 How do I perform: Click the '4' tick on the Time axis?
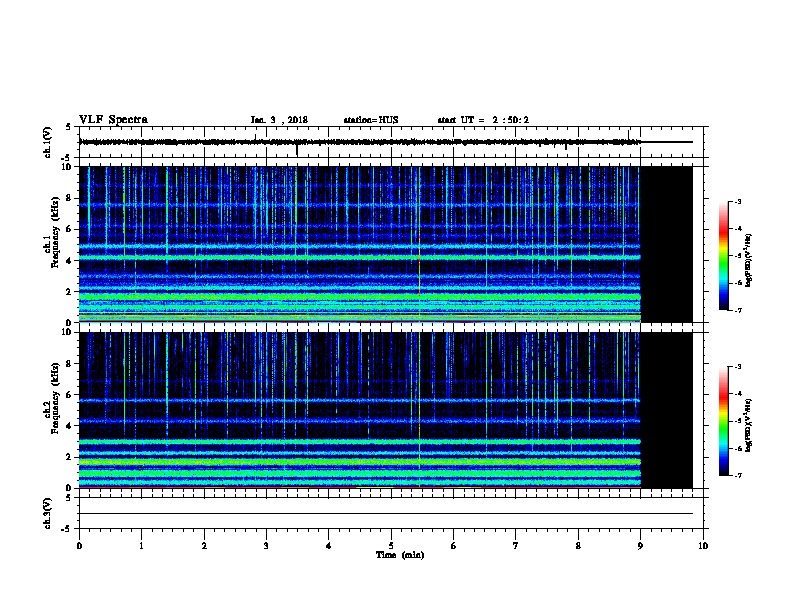tap(329, 546)
